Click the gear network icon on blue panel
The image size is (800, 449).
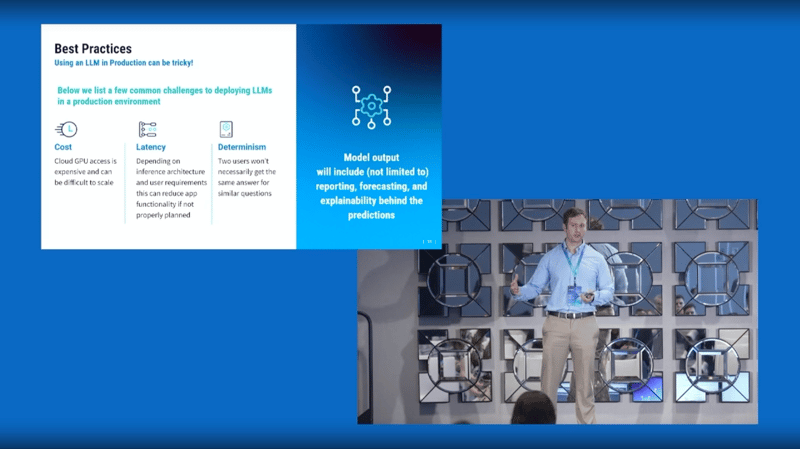(x=370, y=107)
